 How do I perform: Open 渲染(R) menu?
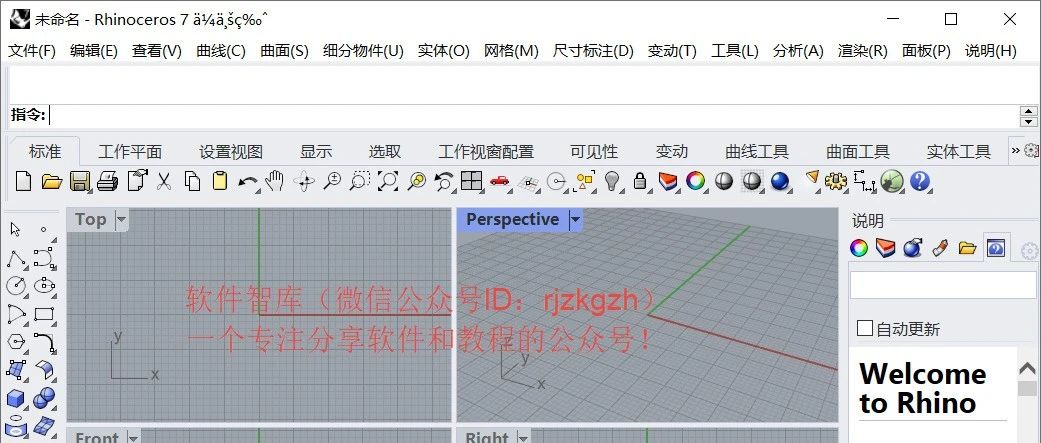tap(862, 51)
